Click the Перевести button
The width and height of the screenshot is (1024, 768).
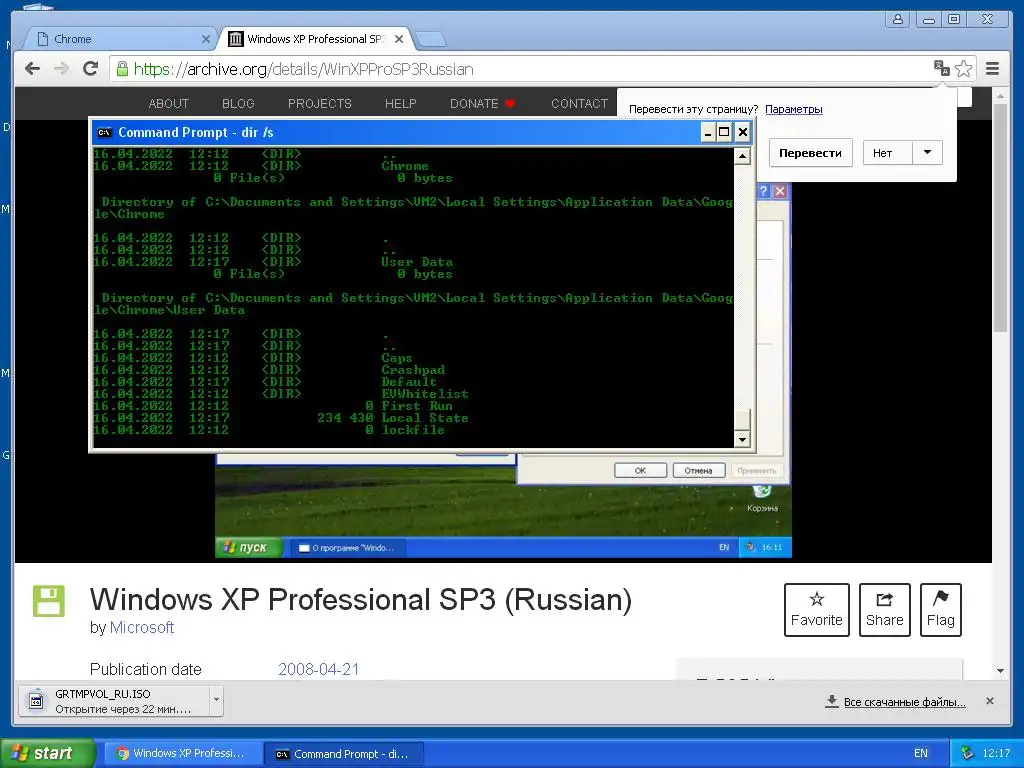(x=810, y=153)
